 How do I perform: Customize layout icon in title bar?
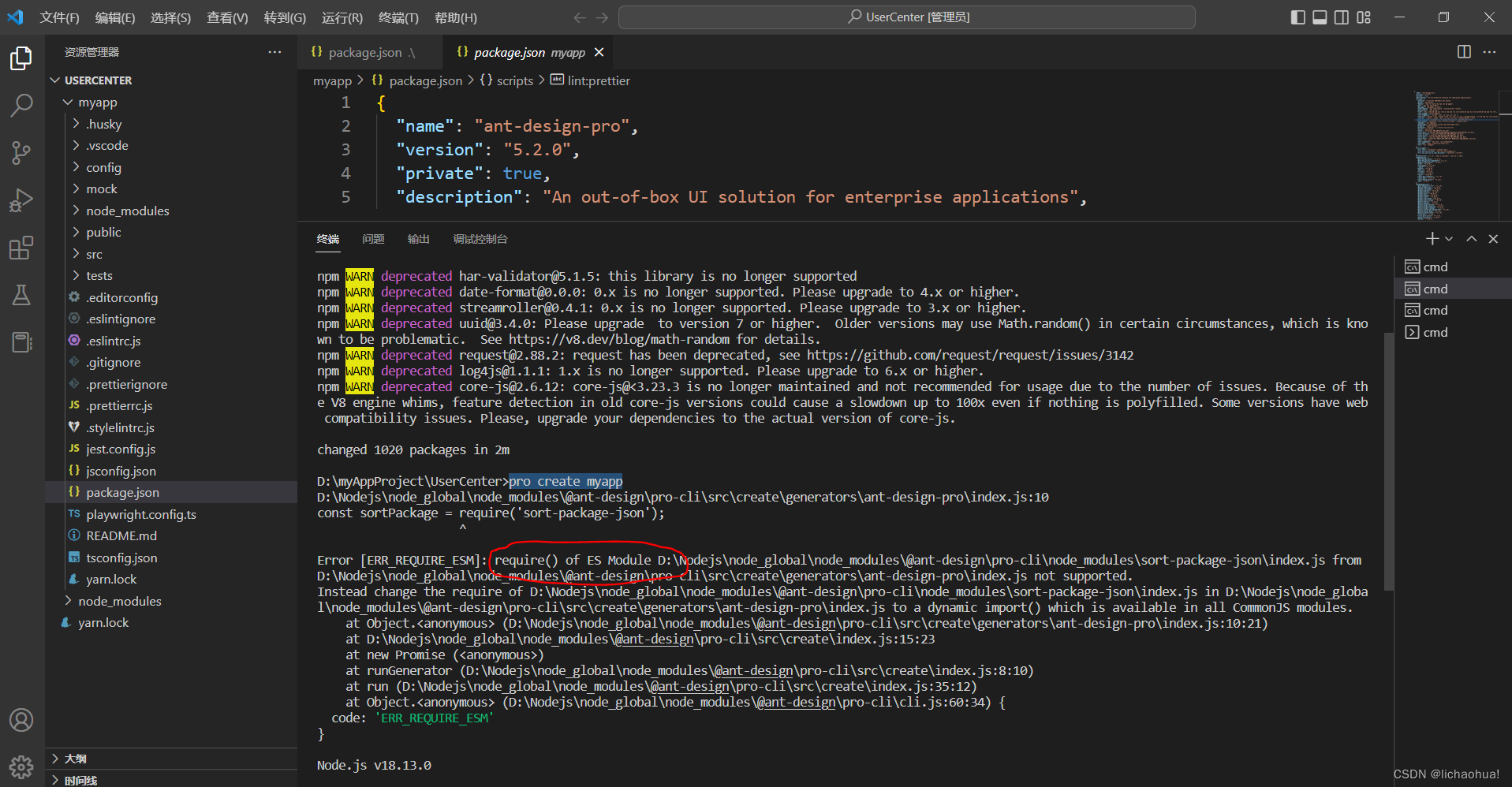coord(1364,17)
